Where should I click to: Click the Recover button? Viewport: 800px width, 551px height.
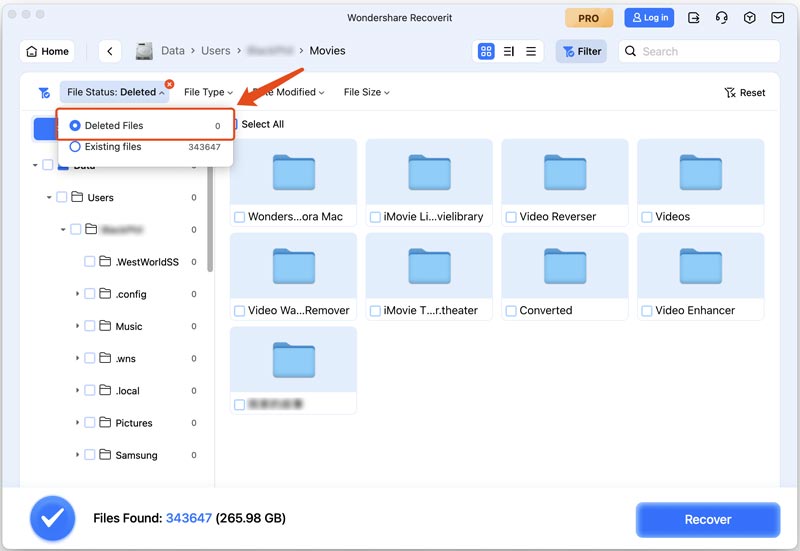[708, 519]
